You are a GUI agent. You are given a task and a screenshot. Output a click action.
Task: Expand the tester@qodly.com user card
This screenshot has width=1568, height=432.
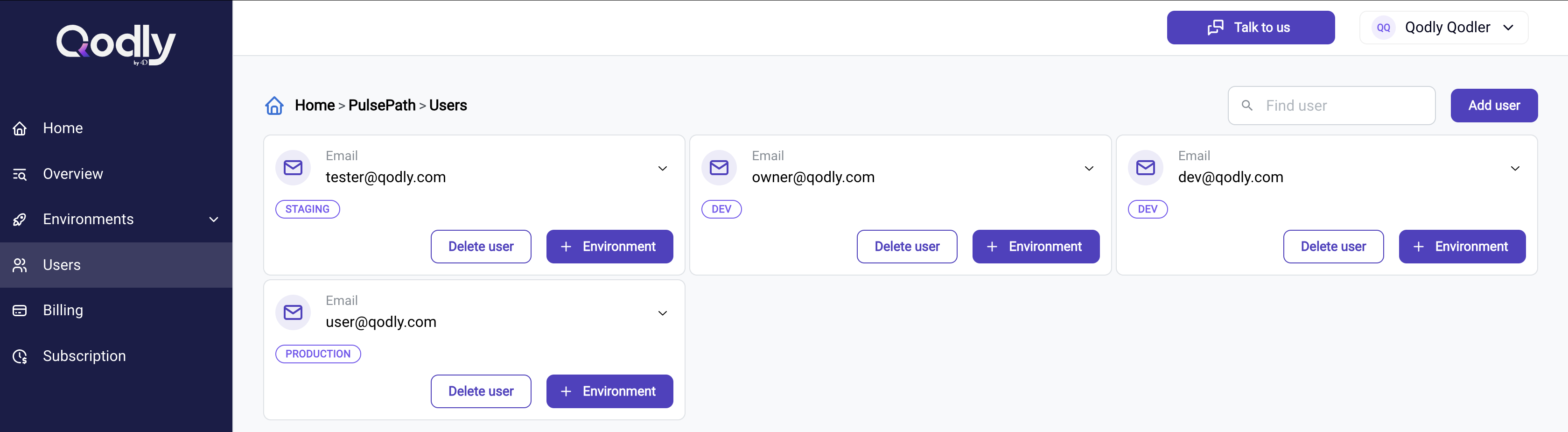662,168
